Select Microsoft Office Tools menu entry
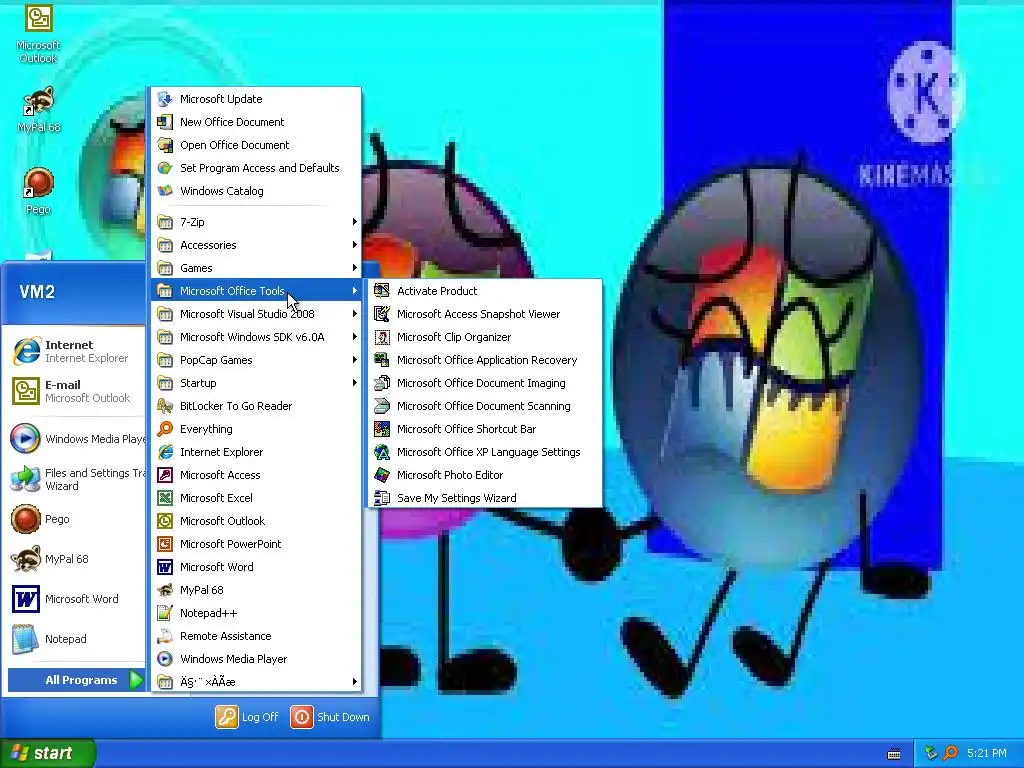1024x768 pixels. [257, 291]
